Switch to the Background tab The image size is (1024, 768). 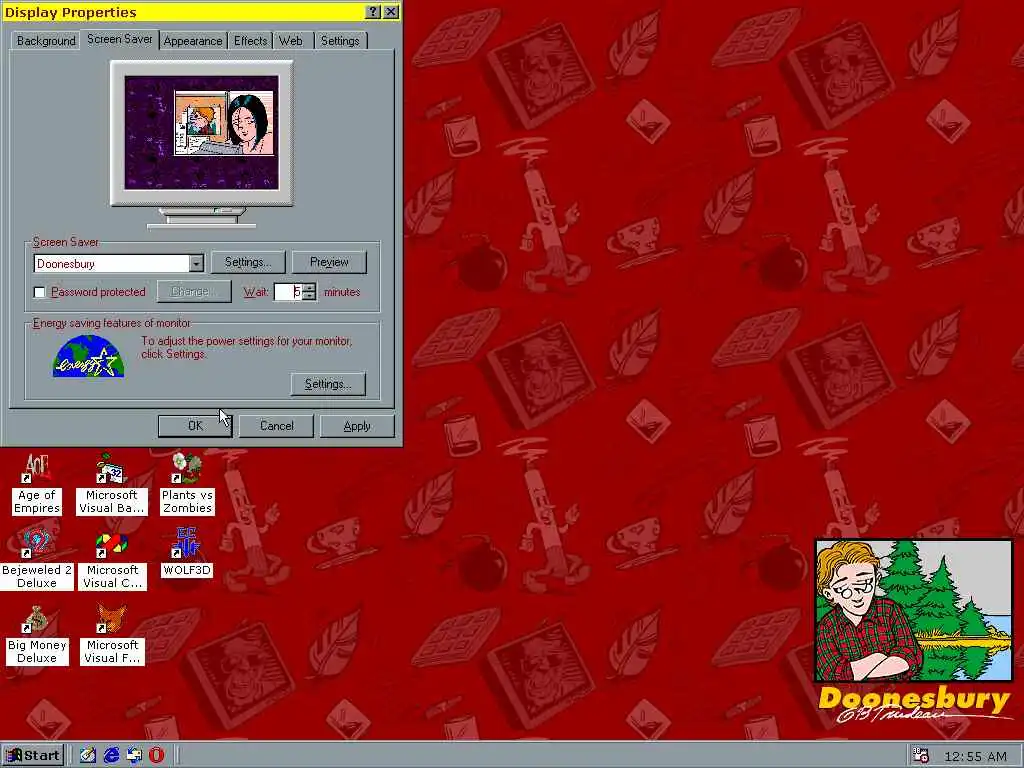pos(46,40)
